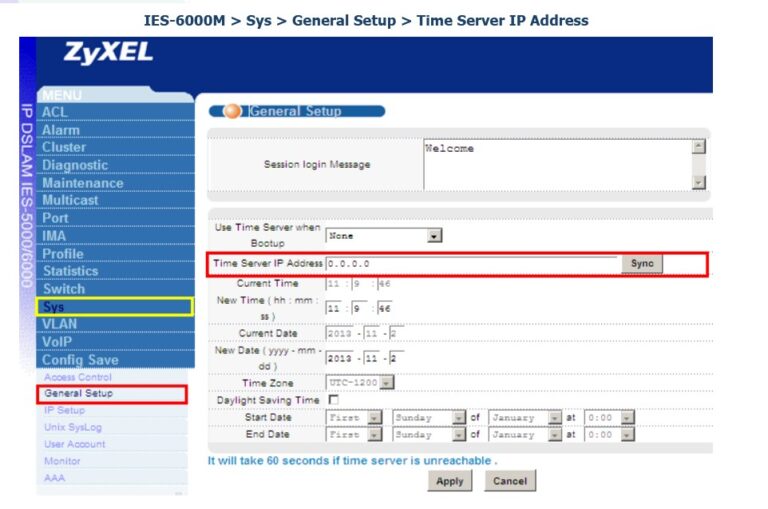This screenshot has width=768, height=509.
Task: Click the New Date day field
Action: [396, 358]
